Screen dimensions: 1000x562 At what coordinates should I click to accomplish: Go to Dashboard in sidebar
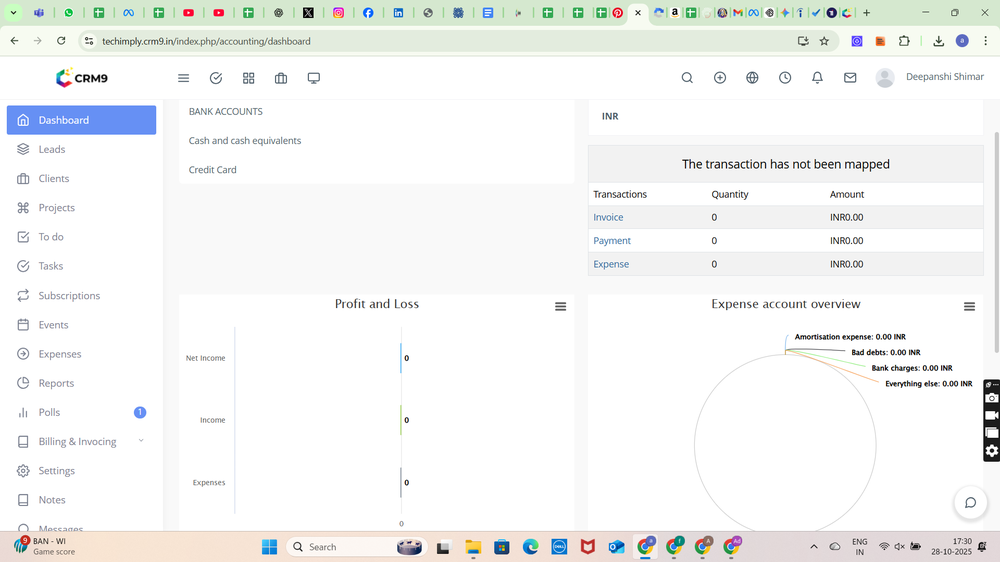82,120
